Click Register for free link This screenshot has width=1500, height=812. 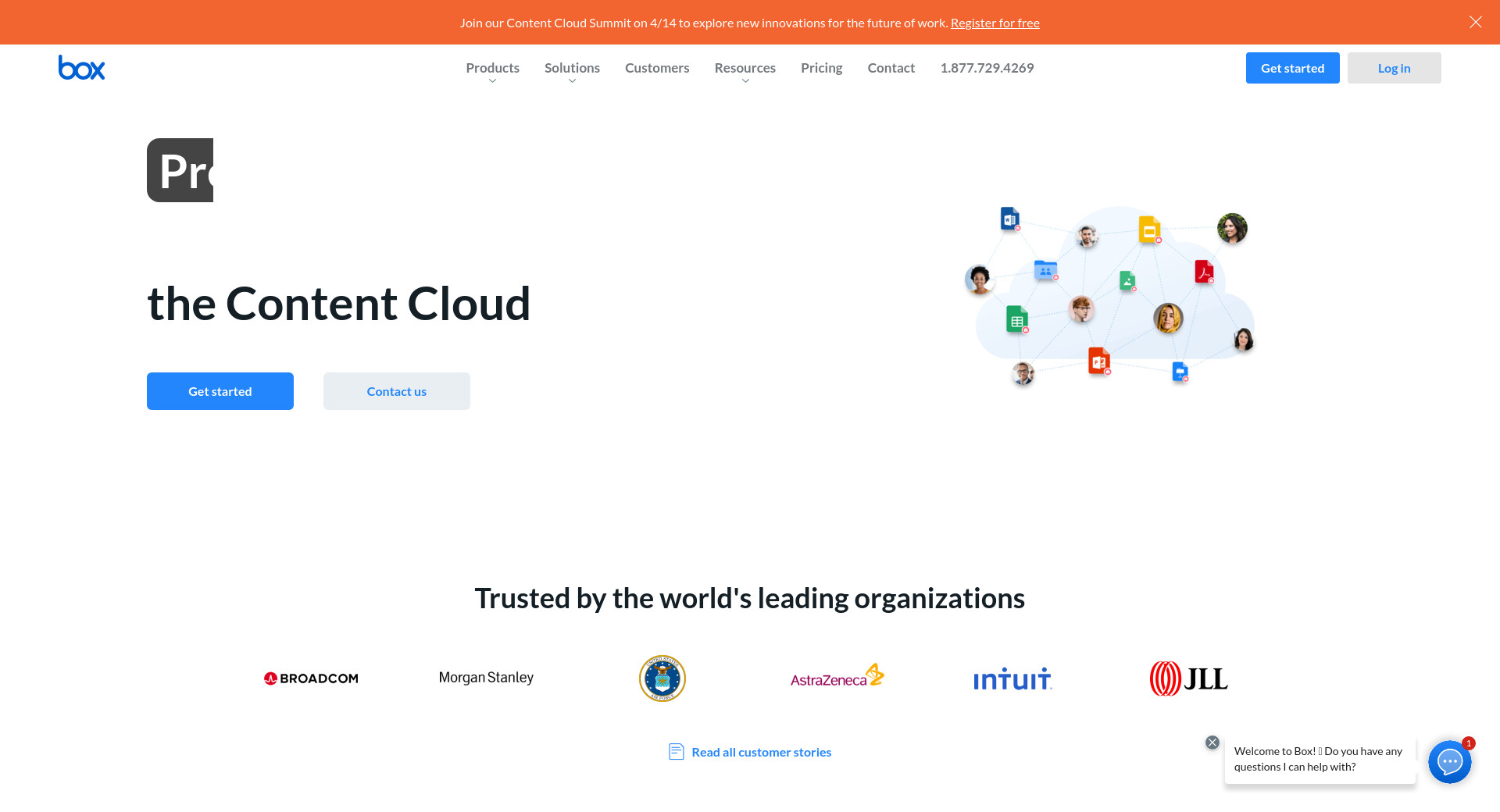click(x=995, y=23)
